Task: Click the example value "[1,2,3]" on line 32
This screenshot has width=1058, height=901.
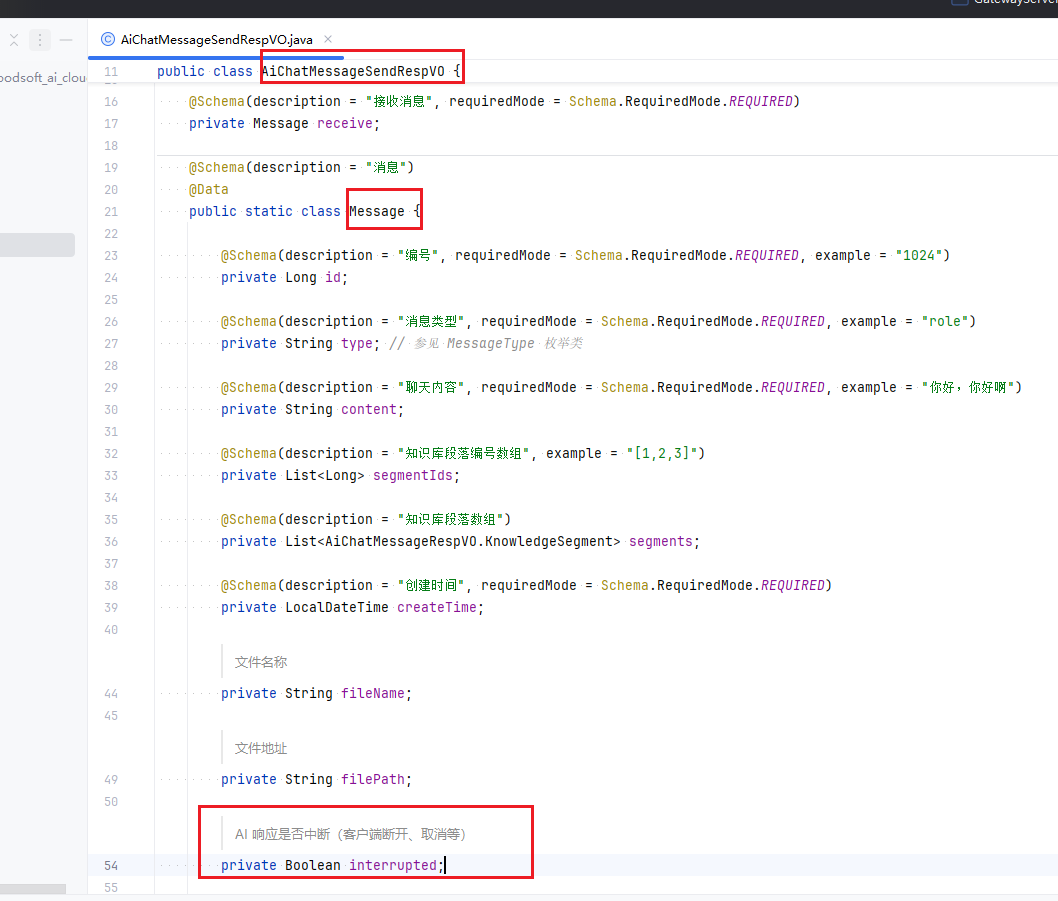Action: coord(661,454)
